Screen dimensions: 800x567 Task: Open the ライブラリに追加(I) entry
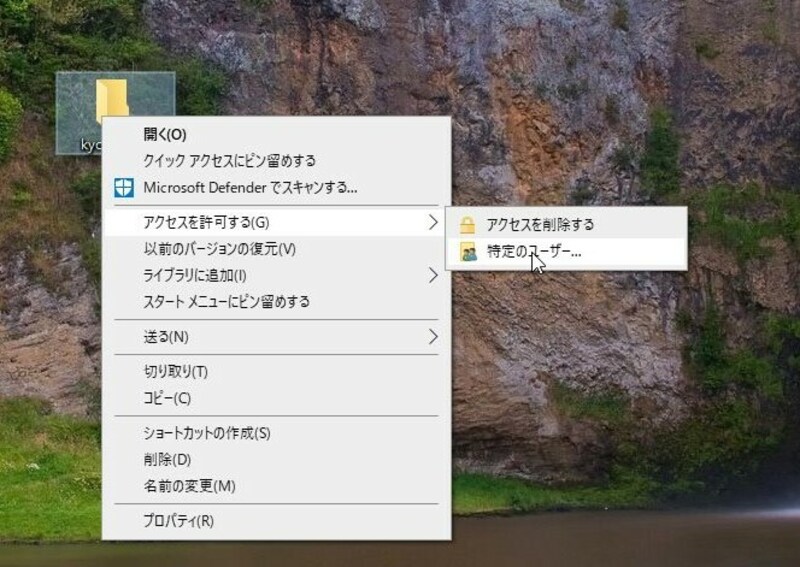click(277, 275)
